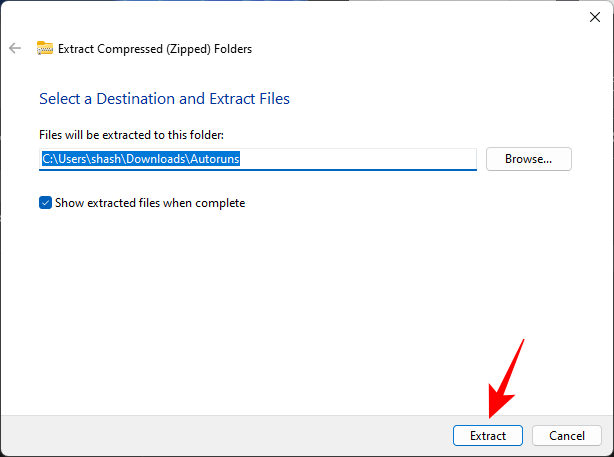Click the 'Select a Destination and Extract Files' heading

(164, 99)
